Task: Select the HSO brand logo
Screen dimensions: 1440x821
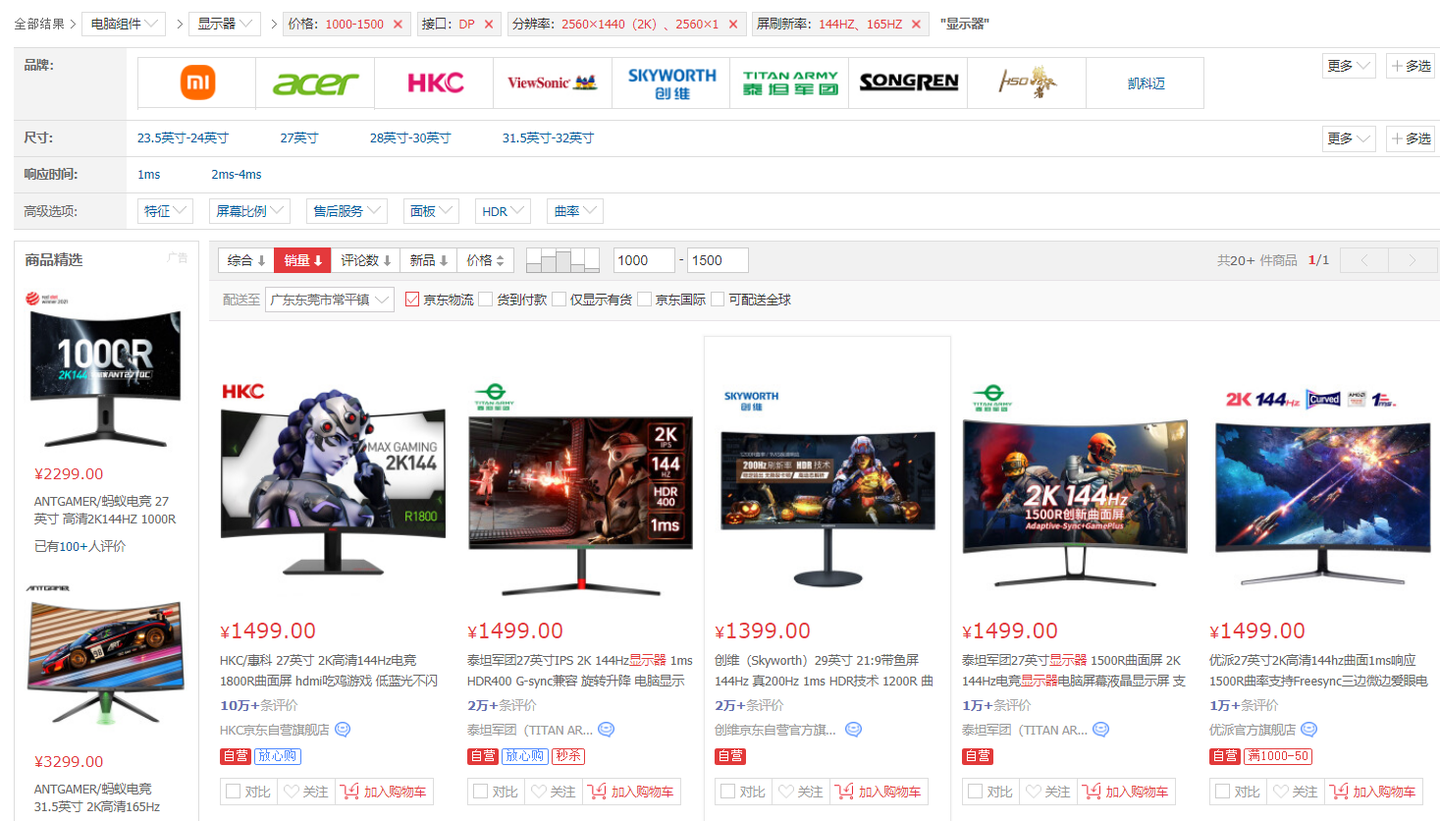Action: (1026, 83)
